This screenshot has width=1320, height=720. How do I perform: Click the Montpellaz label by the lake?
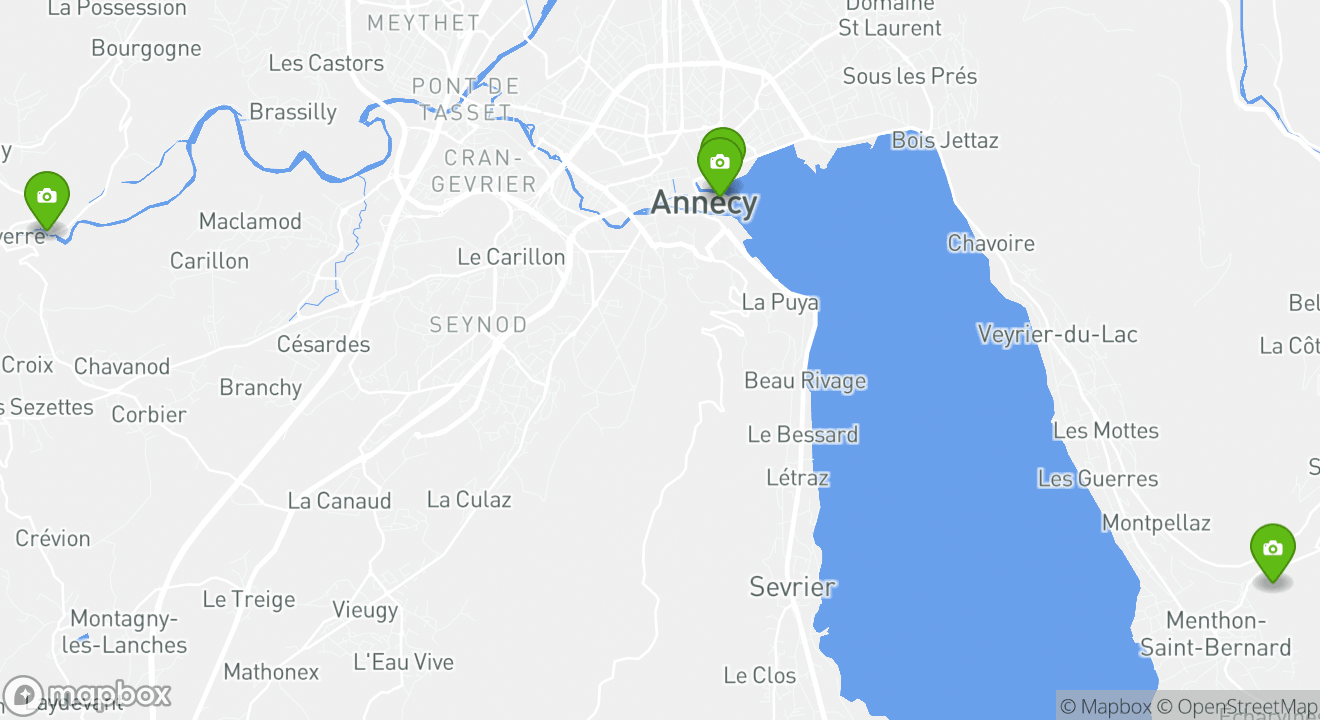(1156, 523)
